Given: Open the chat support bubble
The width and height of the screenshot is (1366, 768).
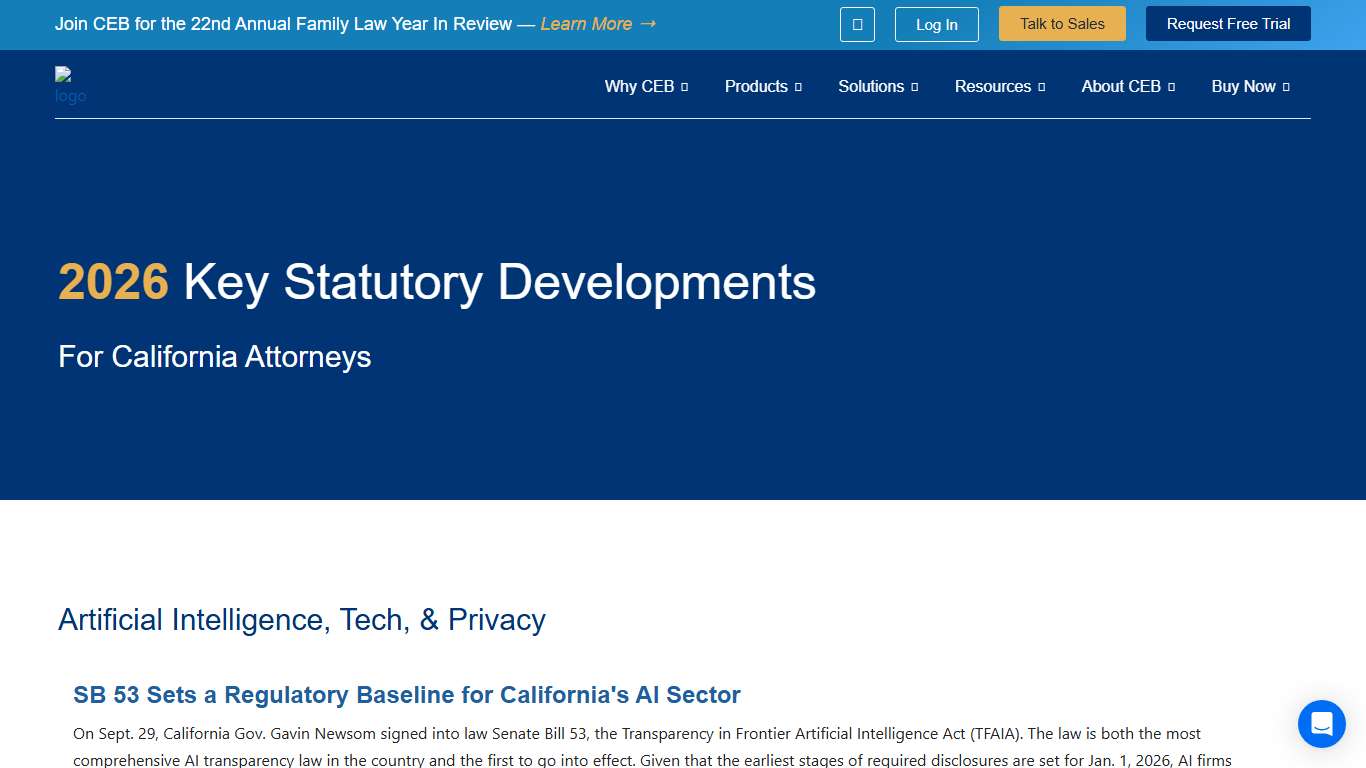Looking at the screenshot, I should point(1321,724).
